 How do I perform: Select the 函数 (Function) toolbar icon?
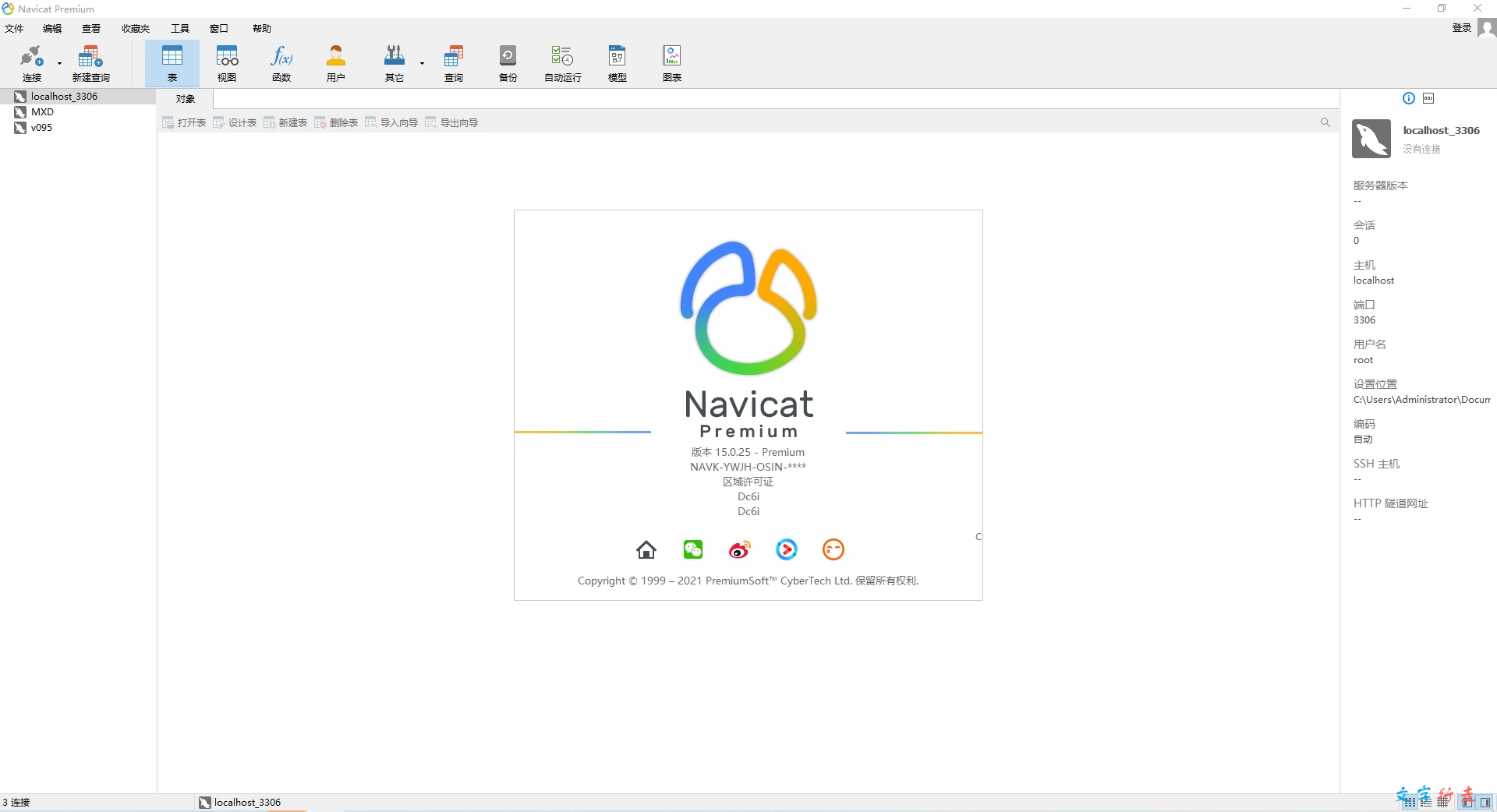tap(281, 63)
